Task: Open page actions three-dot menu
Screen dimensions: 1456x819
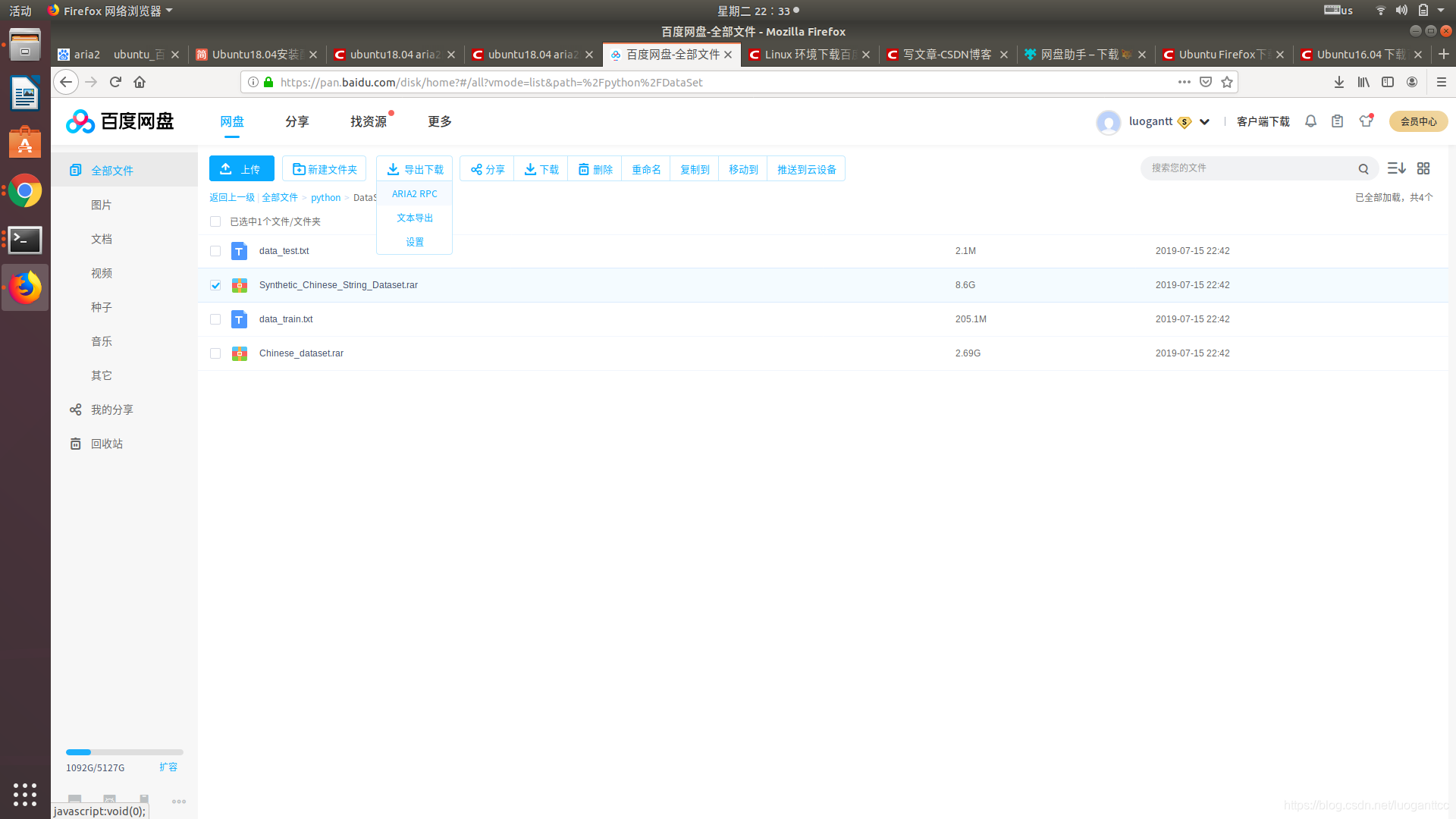Action: (x=1184, y=82)
